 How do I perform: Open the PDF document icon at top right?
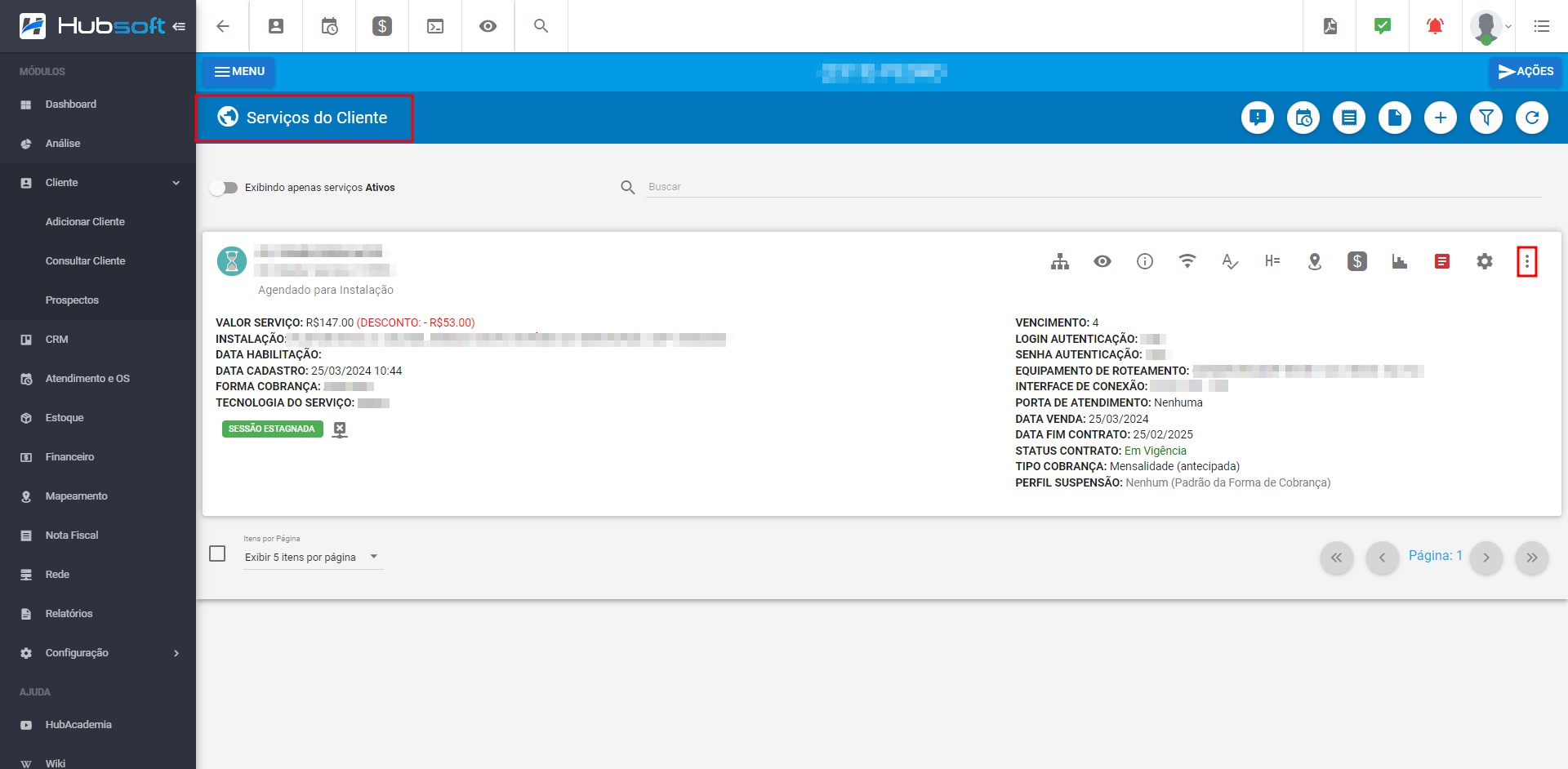pyautogui.click(x=1330, y=26)
